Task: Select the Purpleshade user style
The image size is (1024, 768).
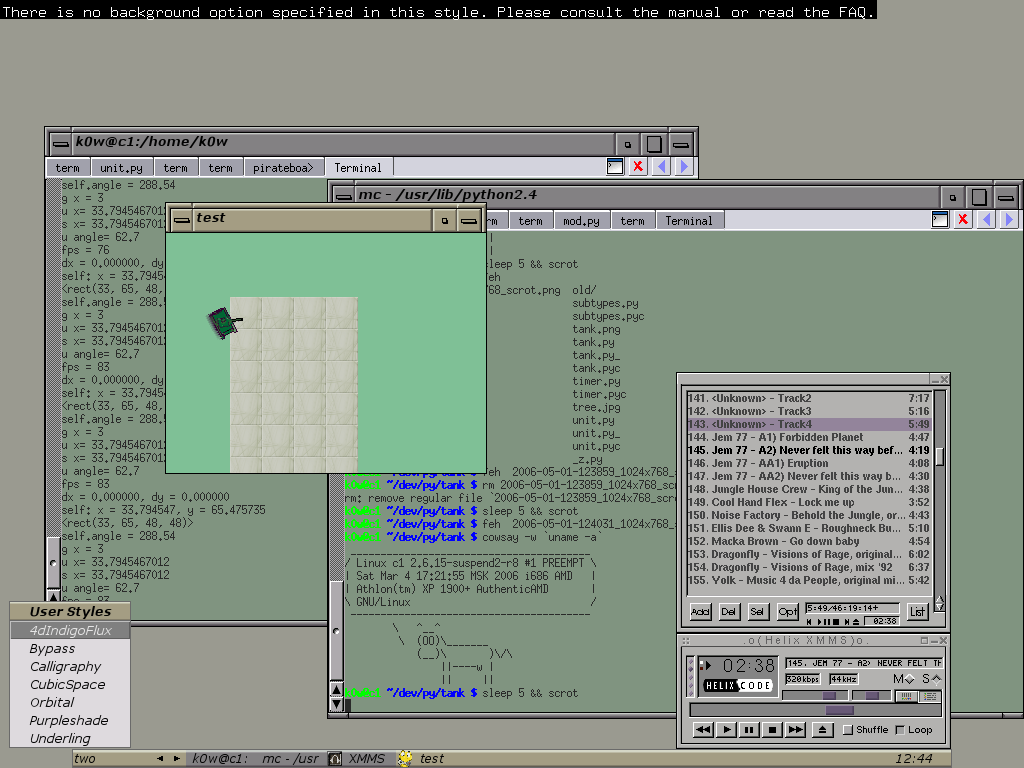Action: click(68, 720)
